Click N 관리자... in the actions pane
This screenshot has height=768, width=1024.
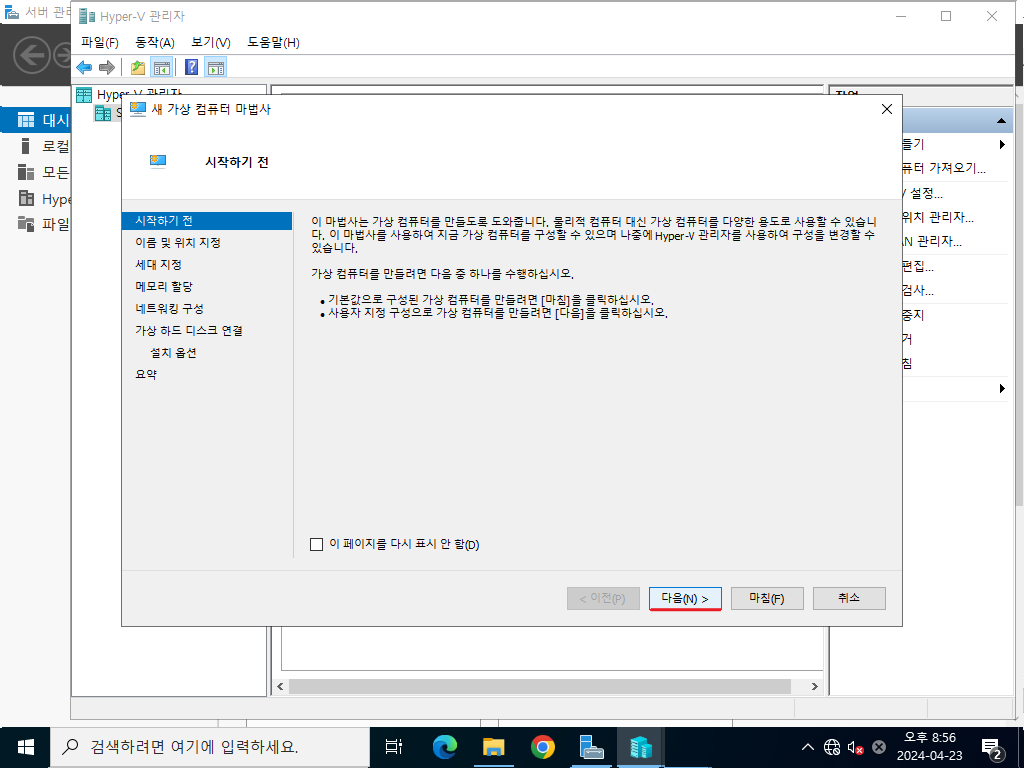click(932, 242)
